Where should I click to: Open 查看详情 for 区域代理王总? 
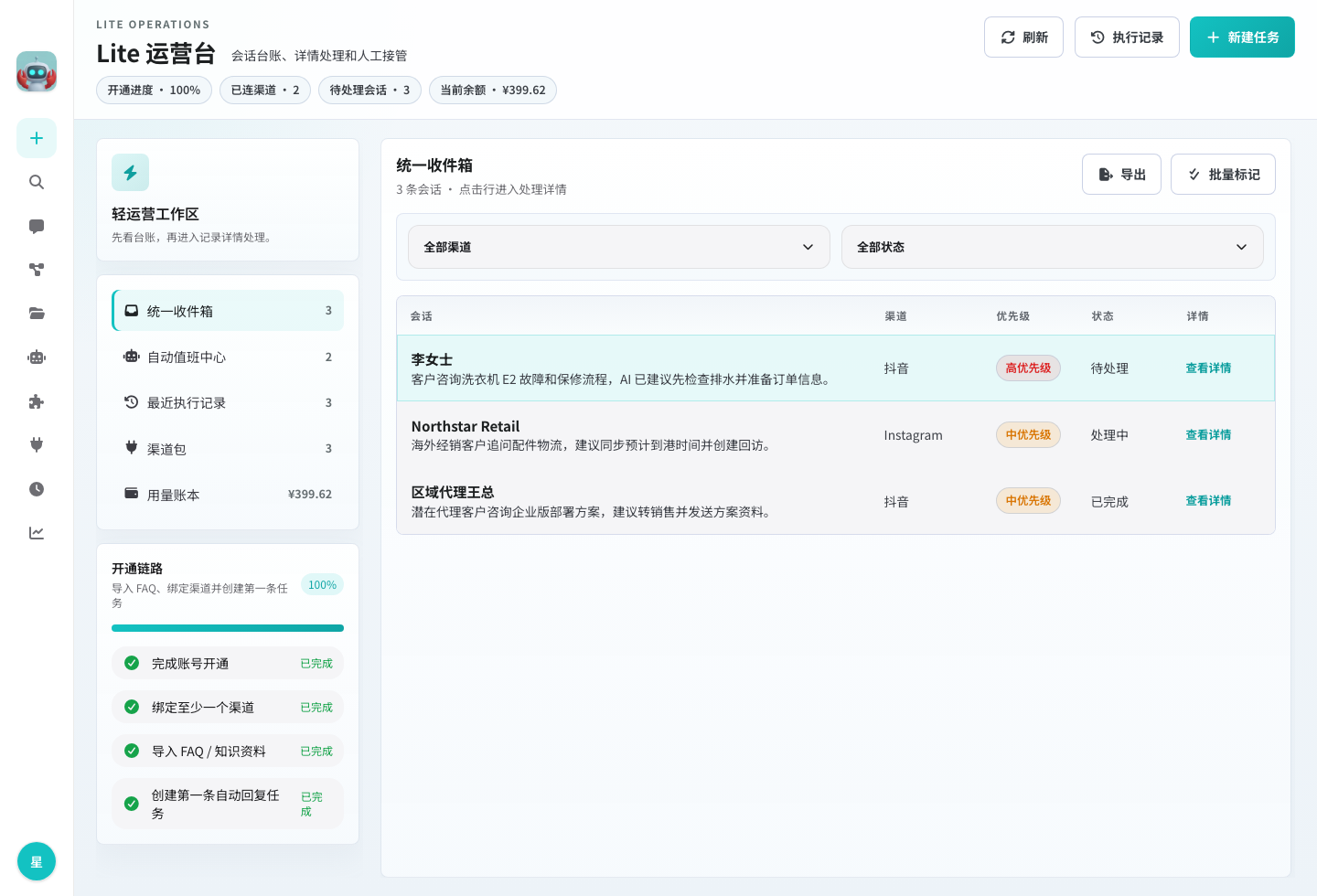tap(1208, 501)
